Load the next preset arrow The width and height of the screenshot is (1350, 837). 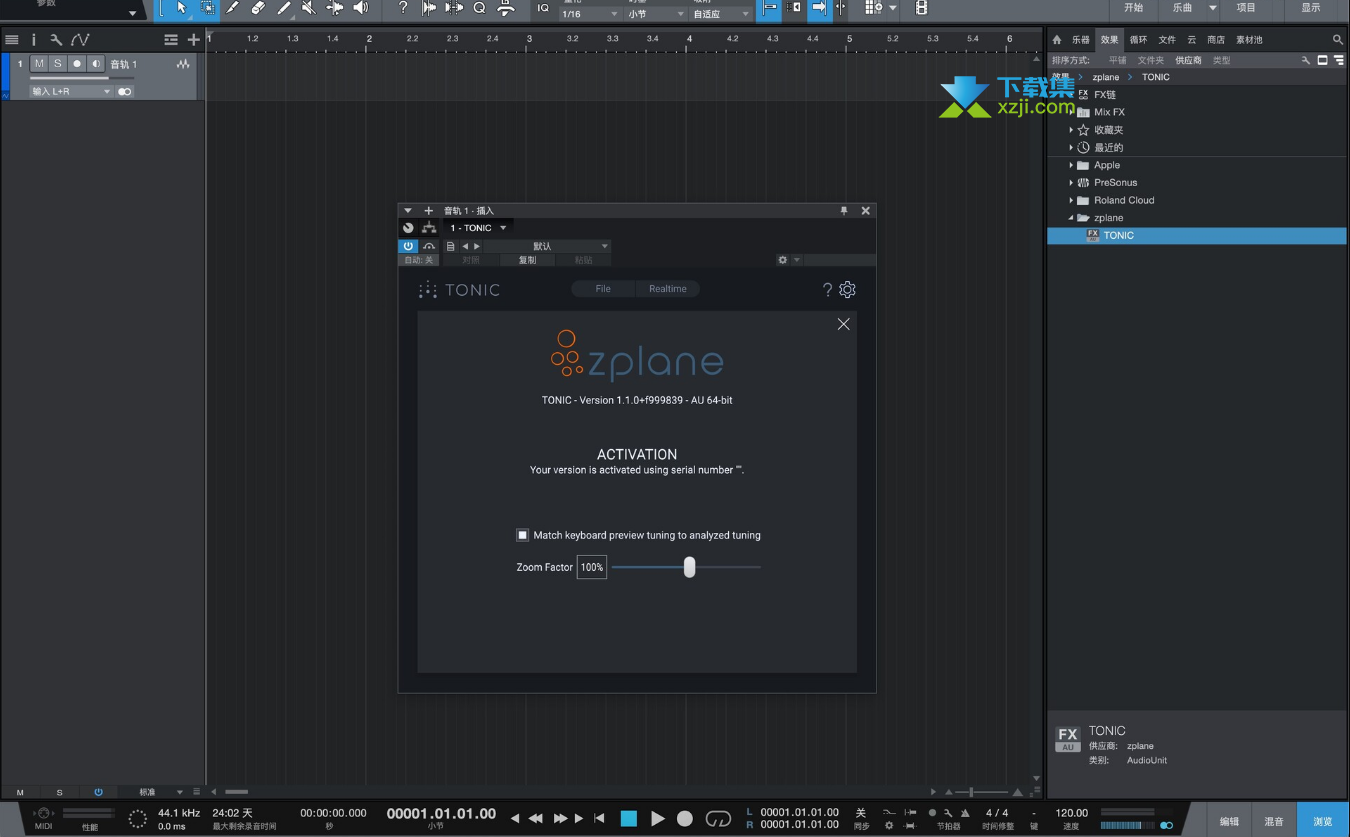(x=477, y=246)
